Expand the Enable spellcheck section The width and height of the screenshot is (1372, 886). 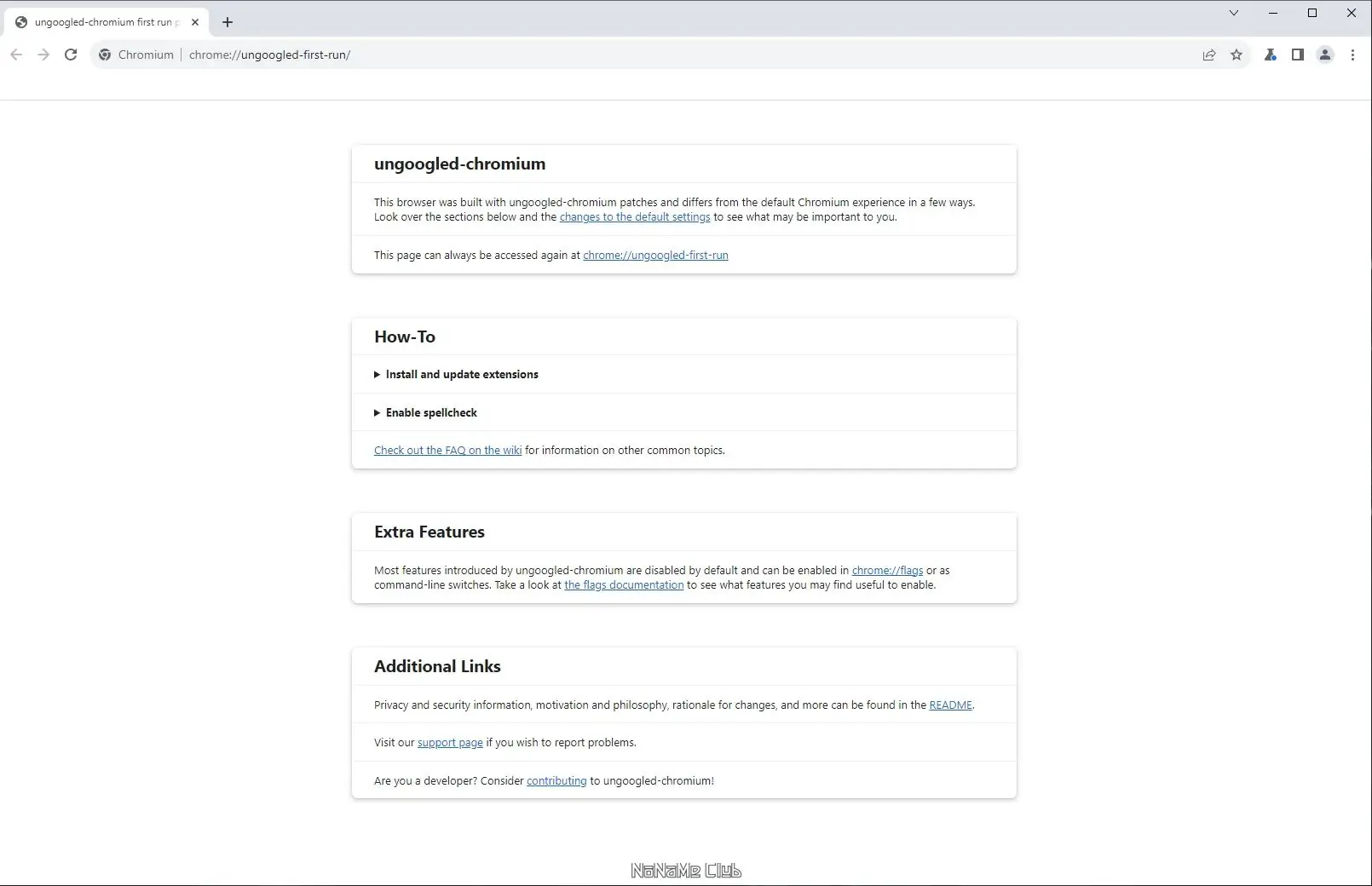(430, 412)
